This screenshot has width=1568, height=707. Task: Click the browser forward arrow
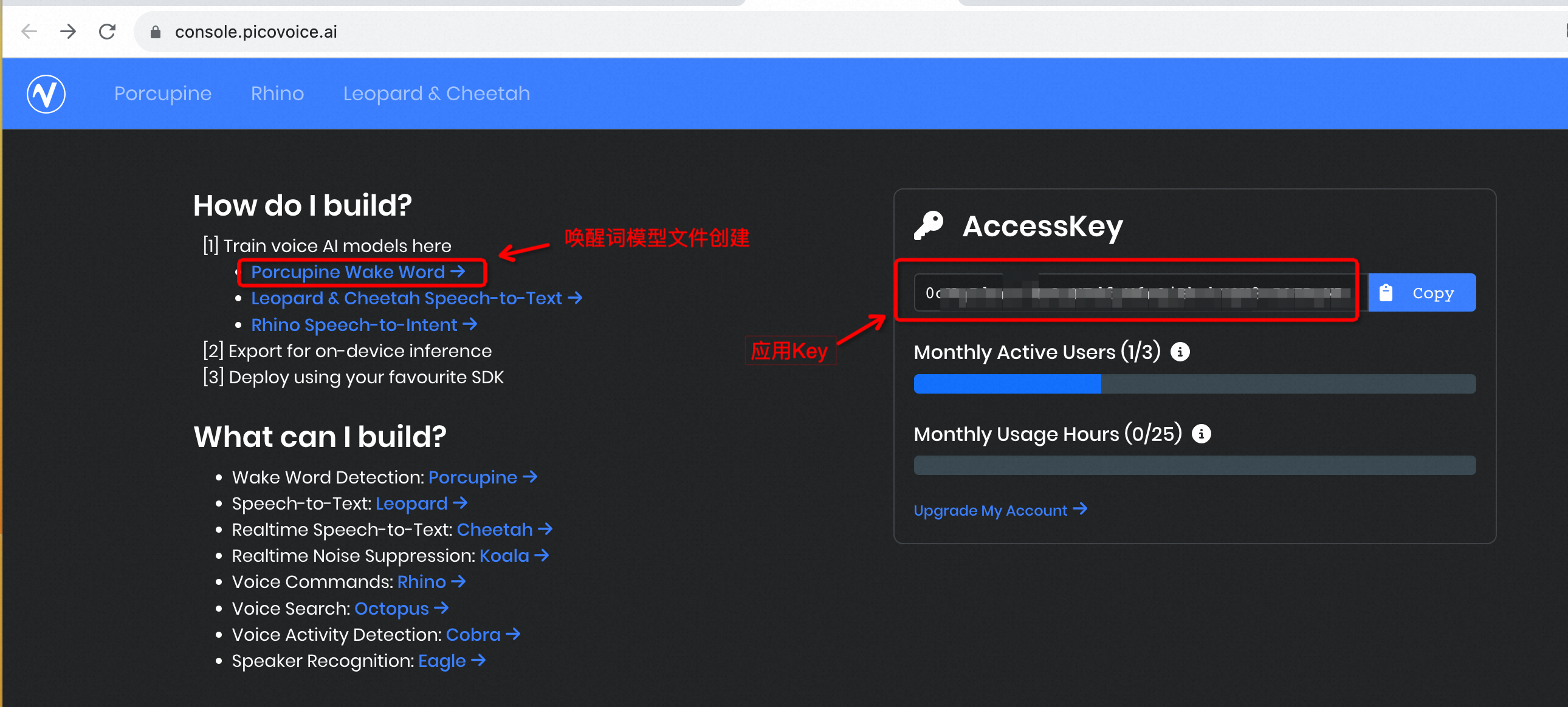pos(68,32)
